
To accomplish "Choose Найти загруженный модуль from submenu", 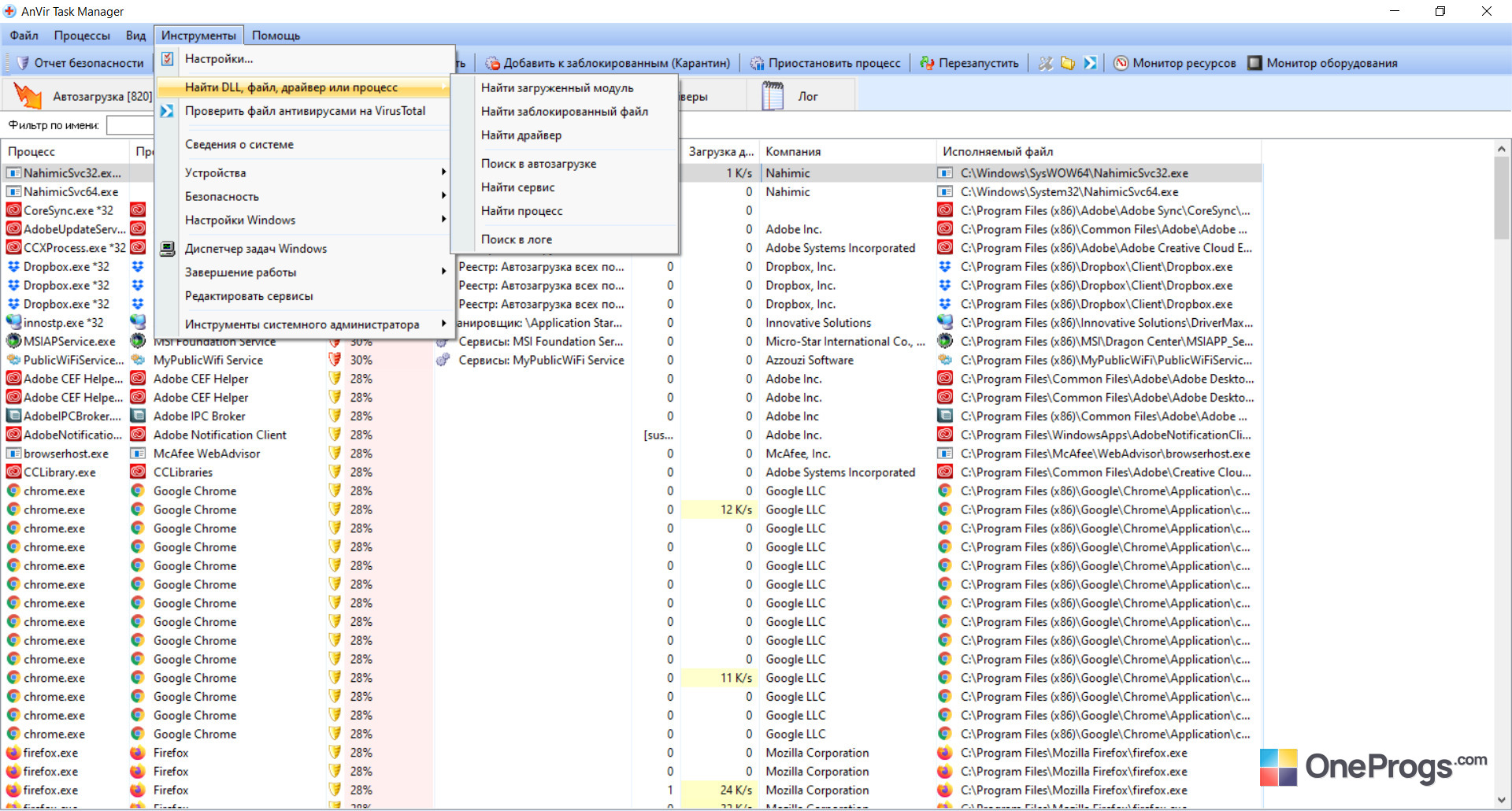I will [x=565, y=88].
